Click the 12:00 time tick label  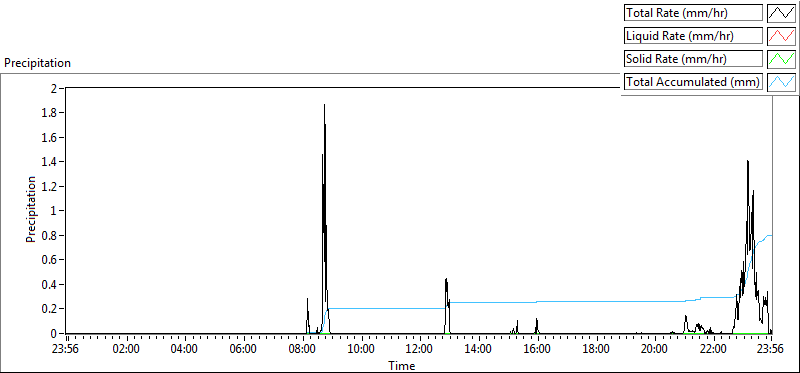click(420, 350)
